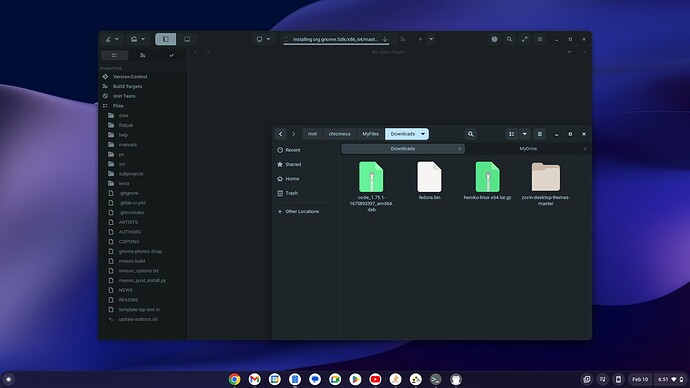This screenshot has height=388, width=690.
Task: Select the README file
Action: pos(128,300)
